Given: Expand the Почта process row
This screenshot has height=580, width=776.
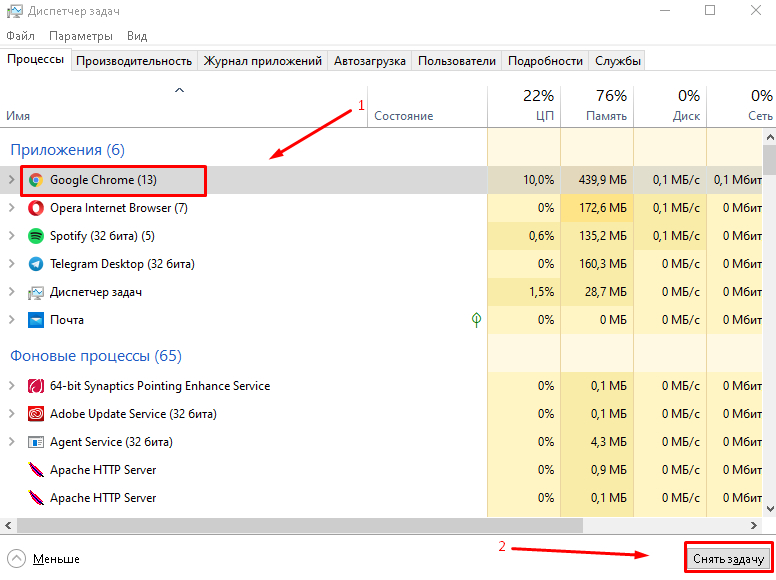Looking at the screenshot, I should (11, 320).
